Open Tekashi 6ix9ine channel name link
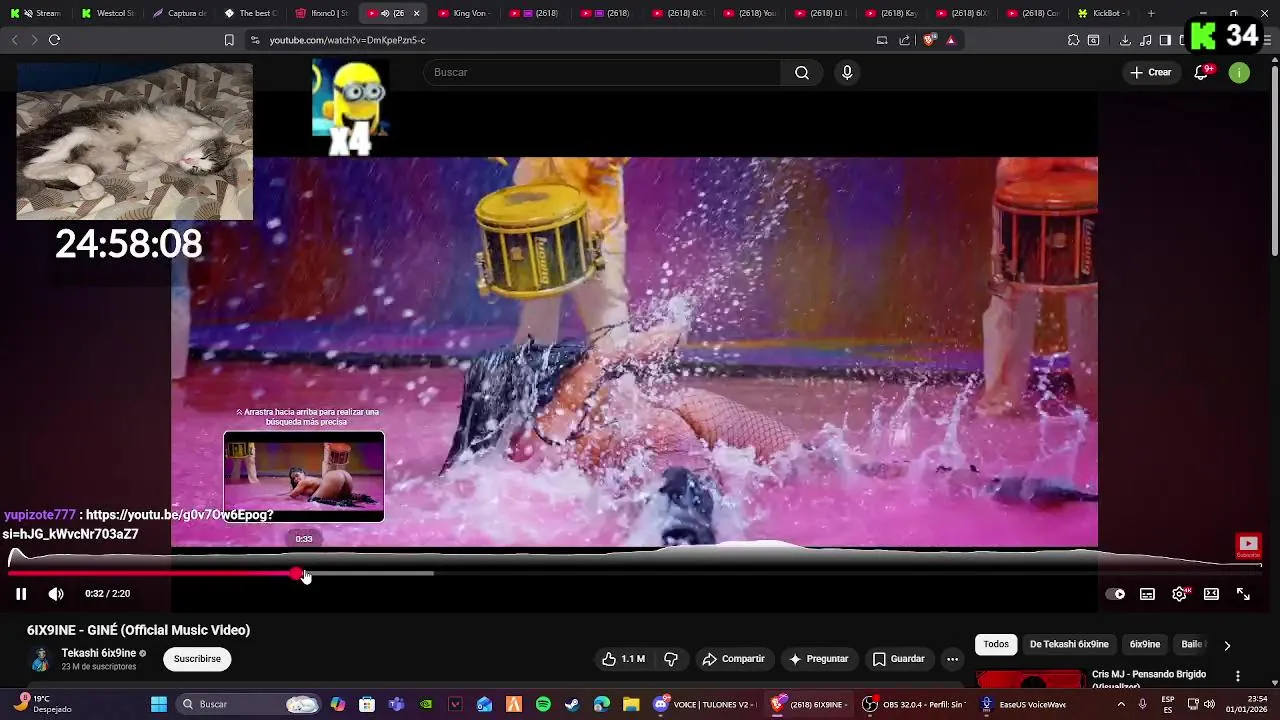1280x720 pixels. coord(99,653)
